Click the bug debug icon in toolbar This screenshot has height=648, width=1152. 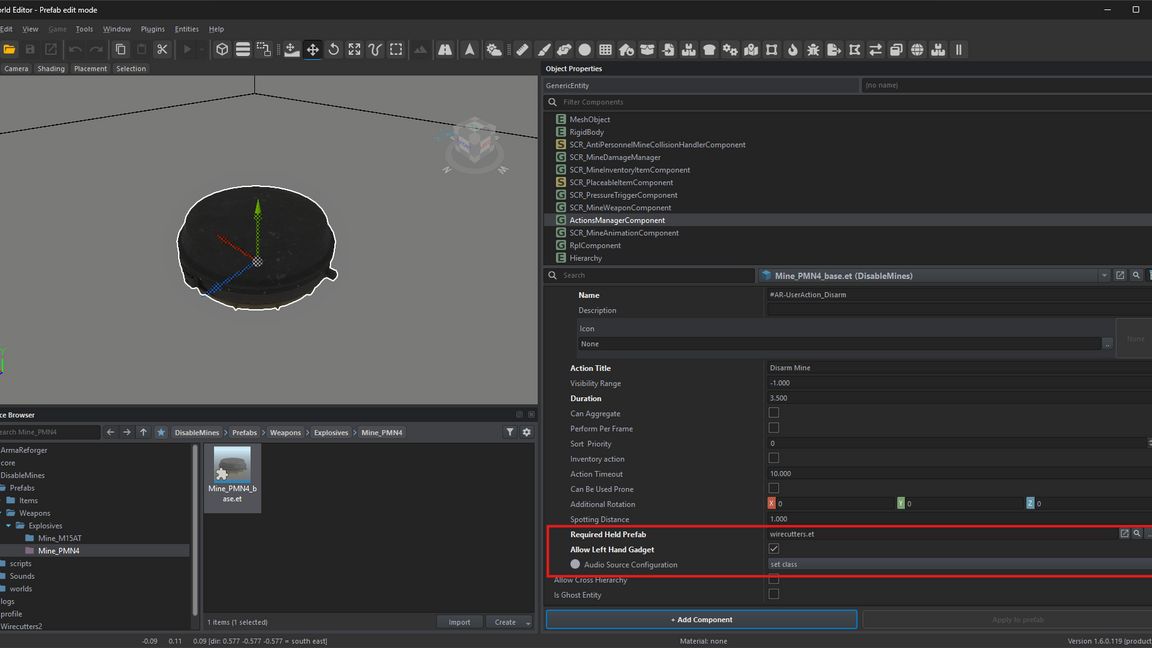click(x=813, y=49)
